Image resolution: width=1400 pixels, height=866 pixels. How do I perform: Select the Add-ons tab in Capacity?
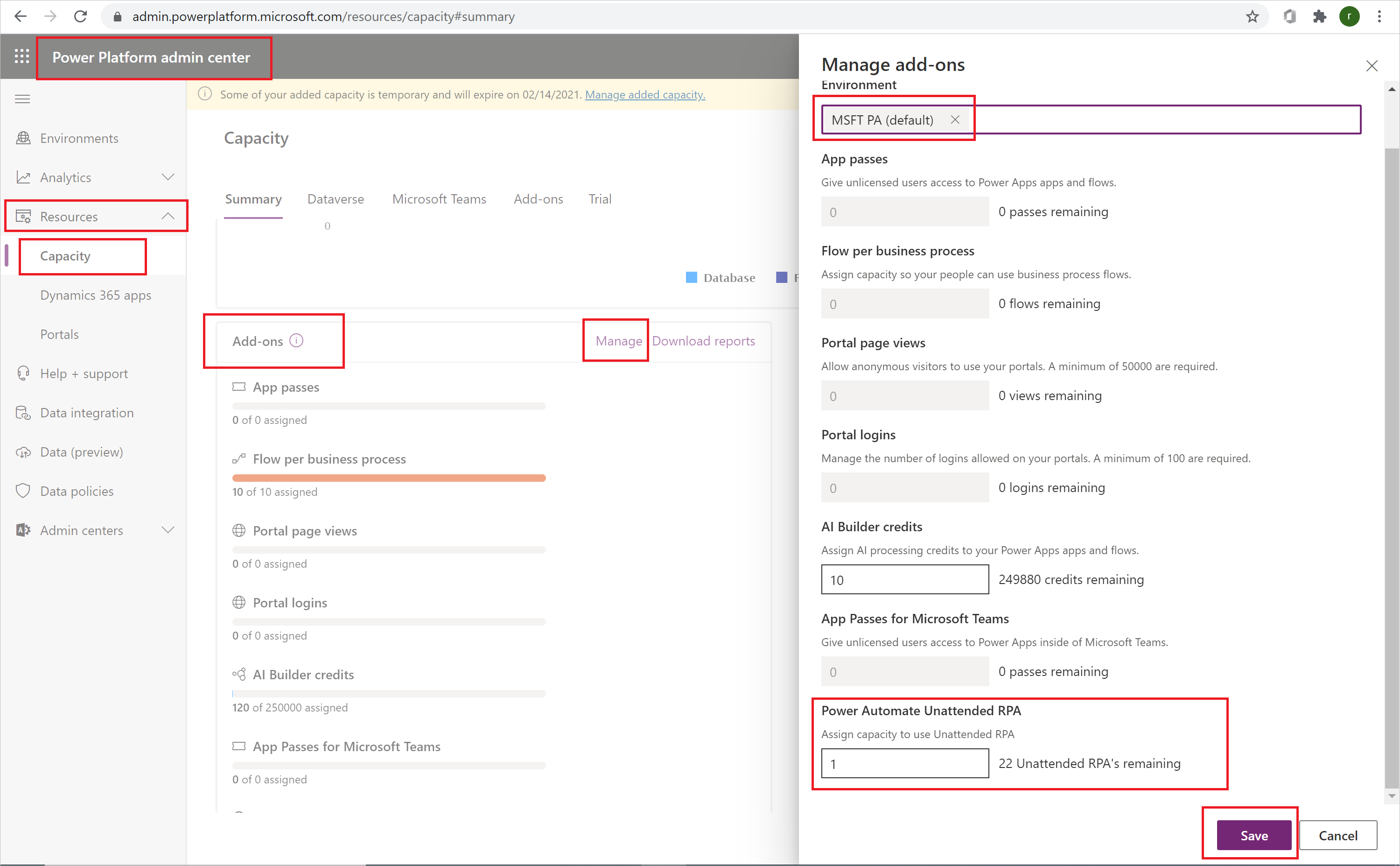(x=538, y=199)
